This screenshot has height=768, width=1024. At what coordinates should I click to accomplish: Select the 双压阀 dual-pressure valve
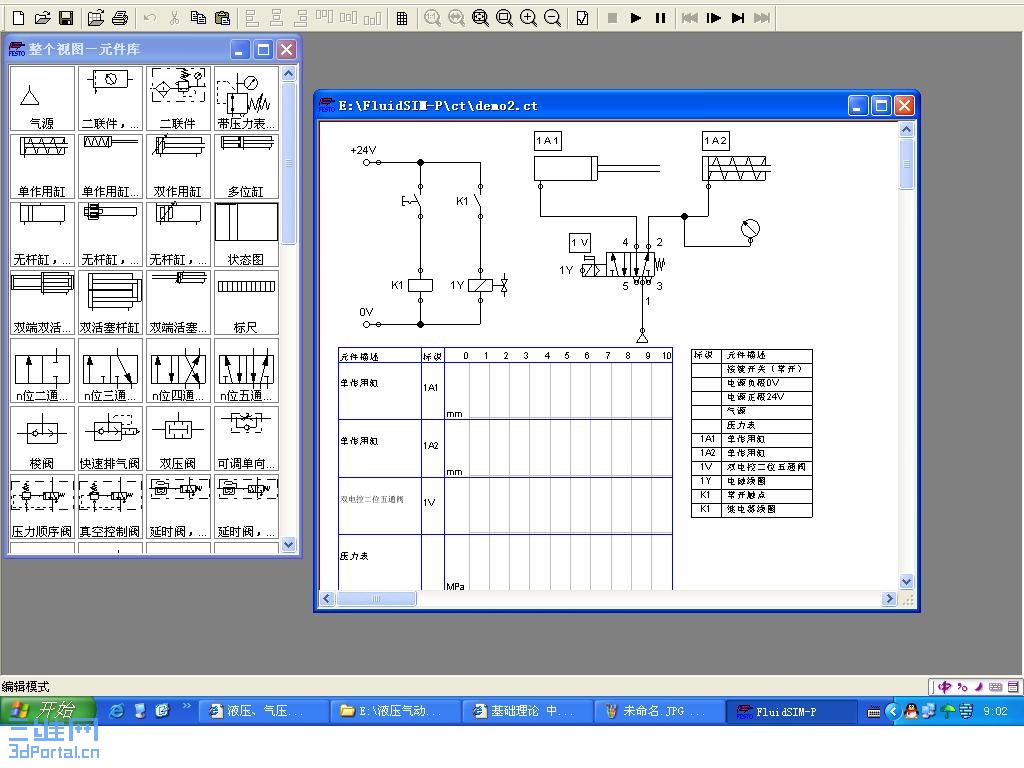178,438
